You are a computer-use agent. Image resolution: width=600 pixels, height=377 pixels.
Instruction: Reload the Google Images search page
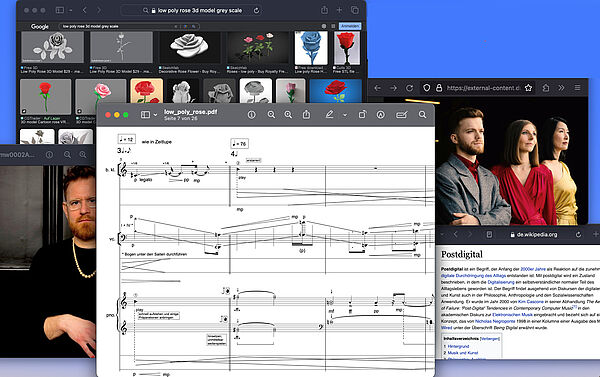click(x=256, y=10)
